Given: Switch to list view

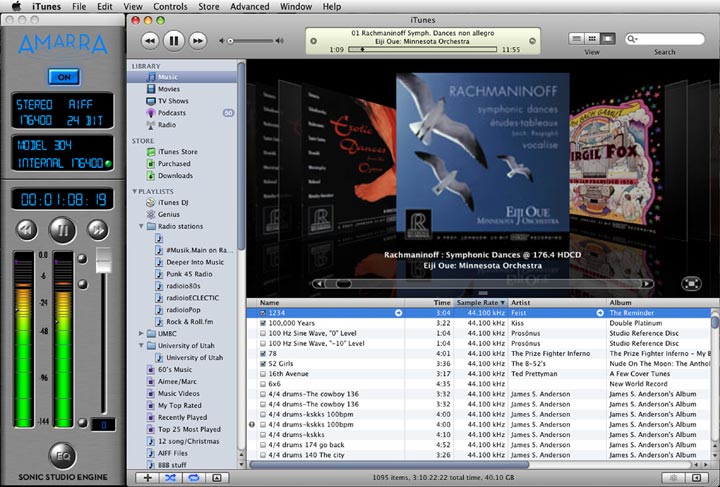Looking at the screenshot, I should coord(576,39).
